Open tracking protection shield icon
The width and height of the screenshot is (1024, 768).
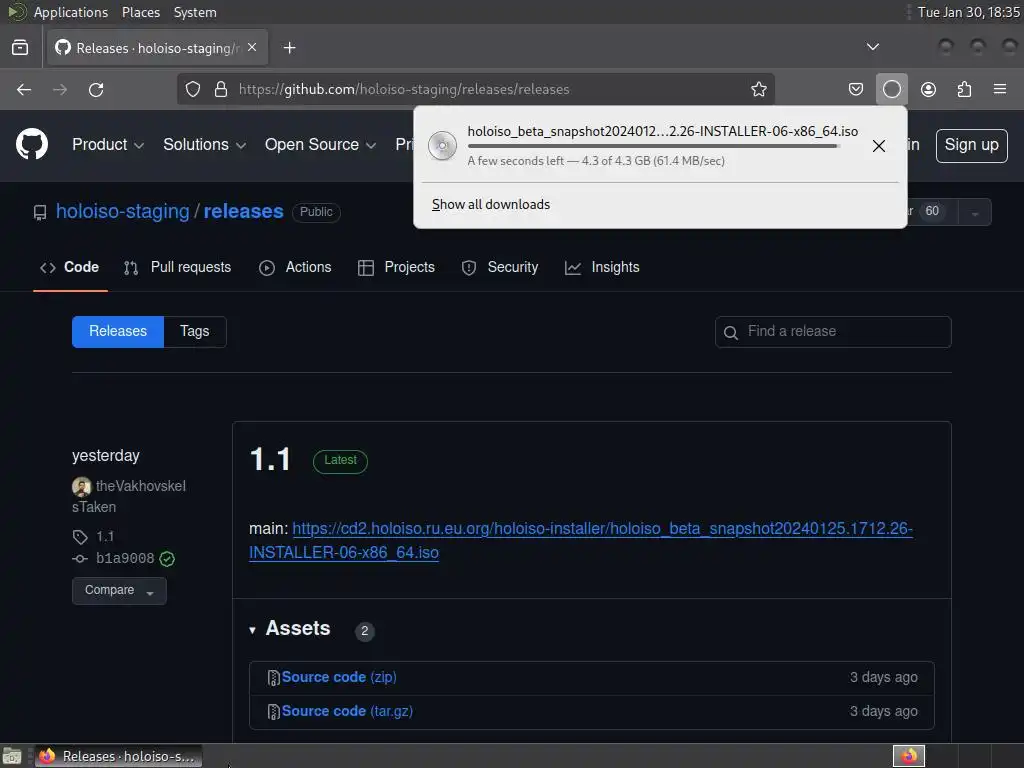[193, 89]
